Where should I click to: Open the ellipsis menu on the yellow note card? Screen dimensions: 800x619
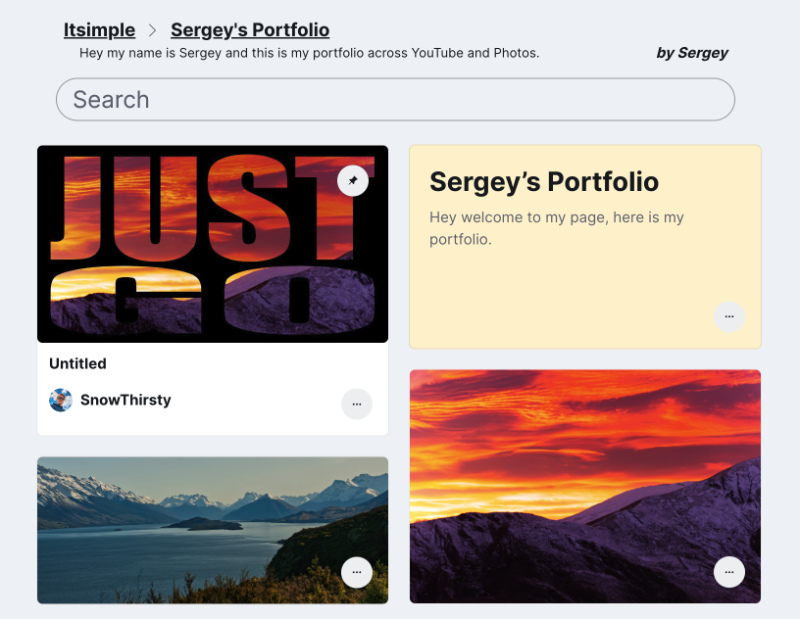pos(729,317)
